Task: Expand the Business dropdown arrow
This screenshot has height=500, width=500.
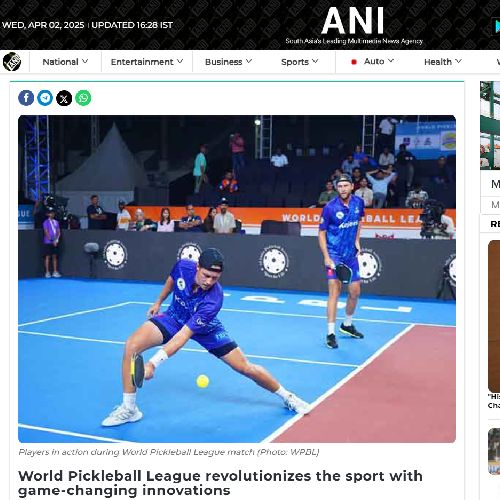Action: tap(249, 62)
